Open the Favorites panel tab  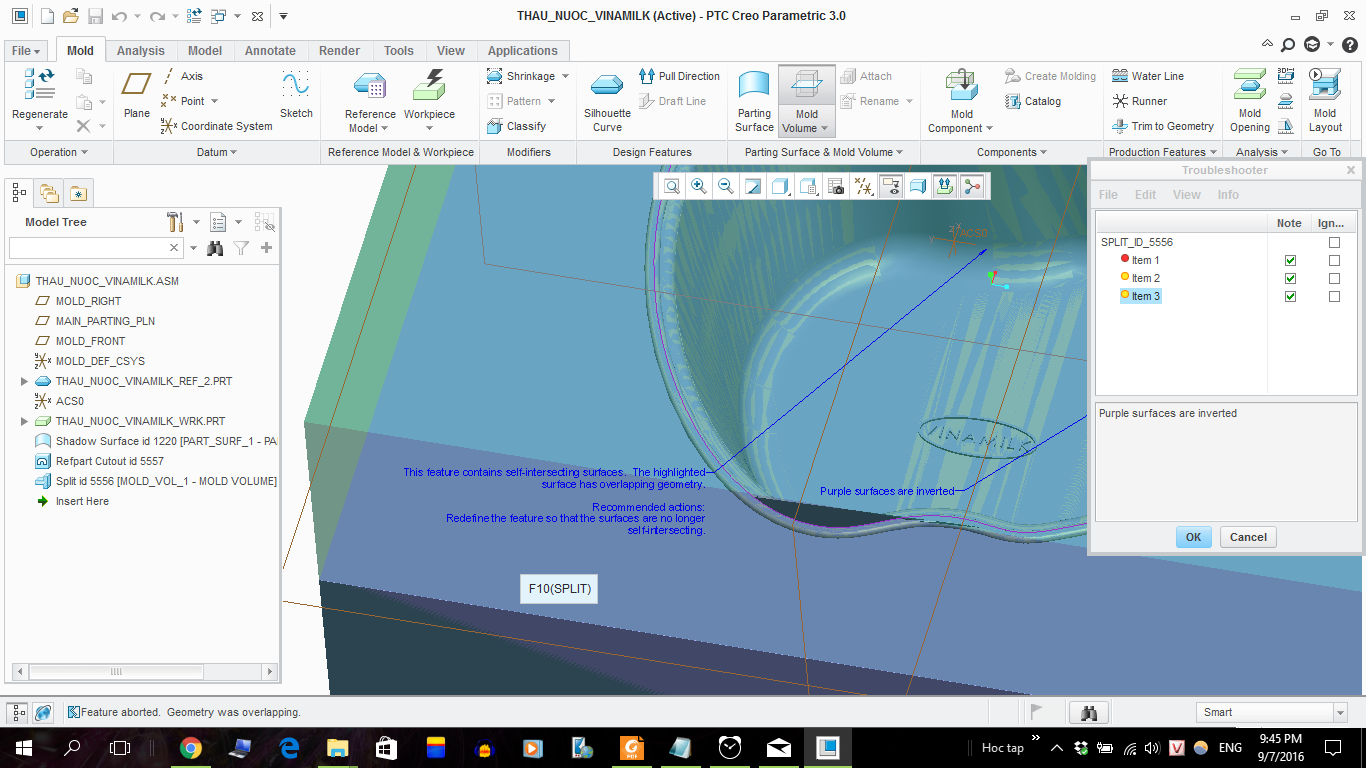(78, 193)
